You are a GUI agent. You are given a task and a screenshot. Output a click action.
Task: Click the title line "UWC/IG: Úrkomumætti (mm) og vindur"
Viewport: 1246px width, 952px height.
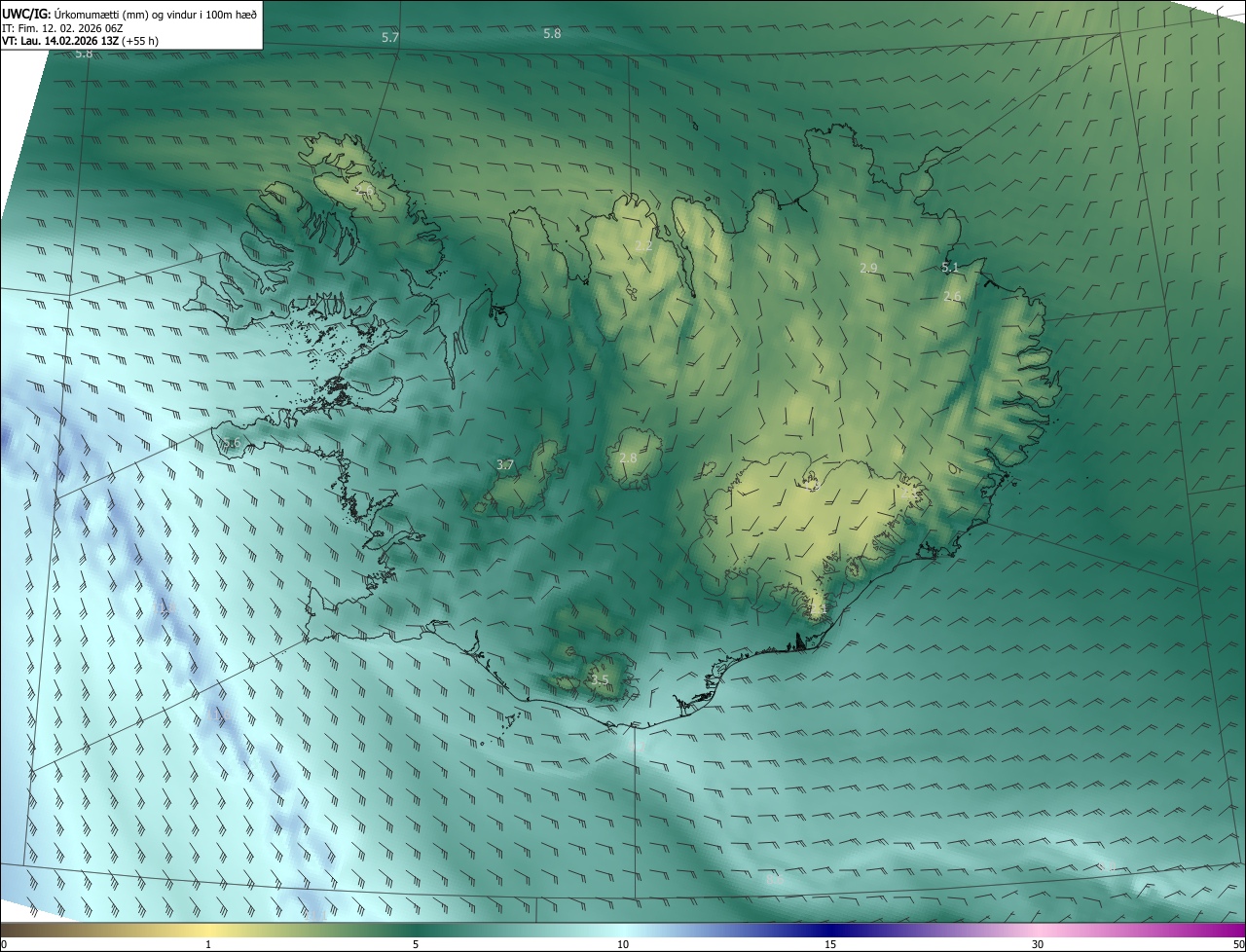point(129,13)
